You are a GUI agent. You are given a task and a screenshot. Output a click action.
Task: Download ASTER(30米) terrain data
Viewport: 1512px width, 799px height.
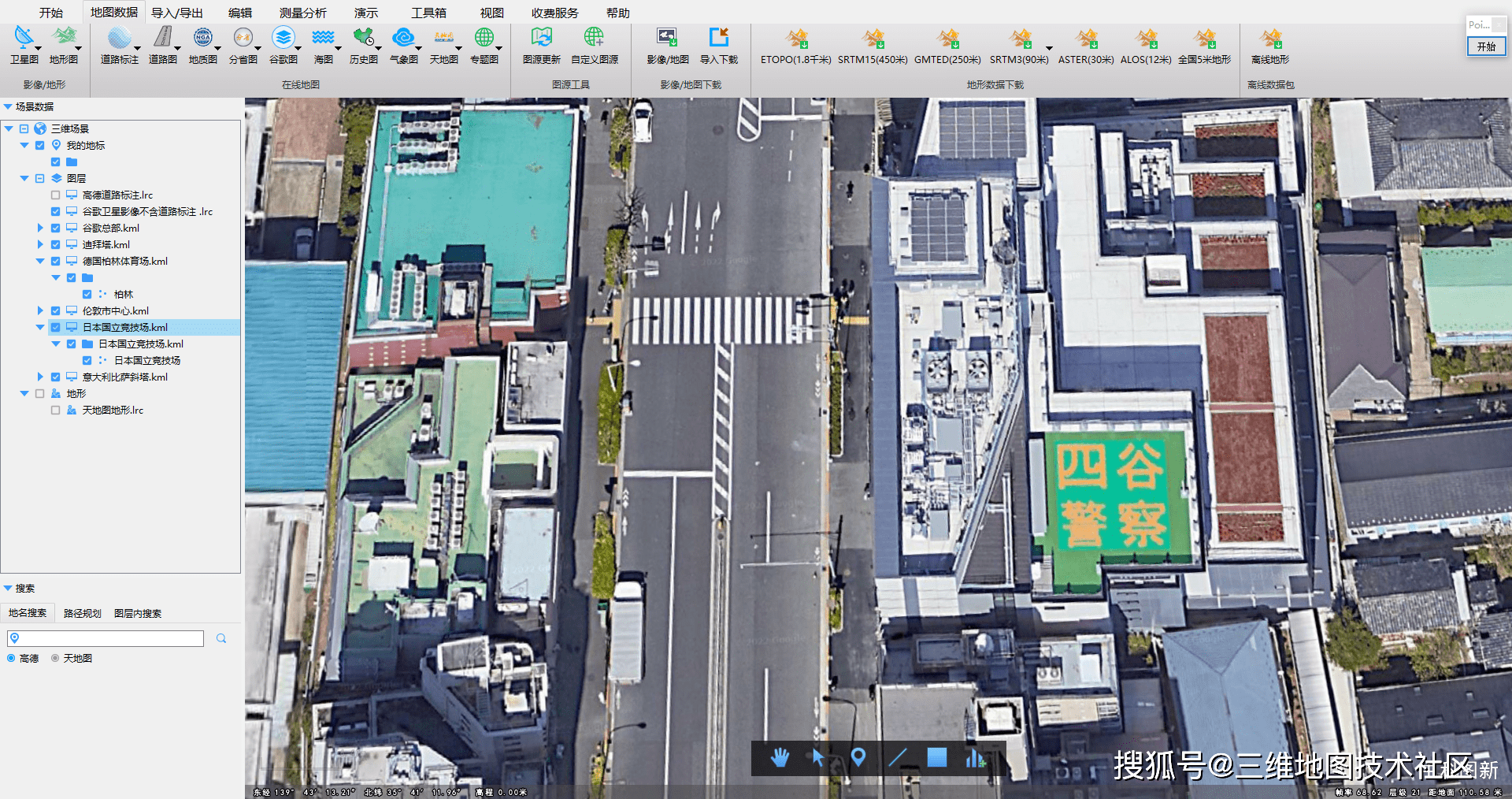[1086, 45]
